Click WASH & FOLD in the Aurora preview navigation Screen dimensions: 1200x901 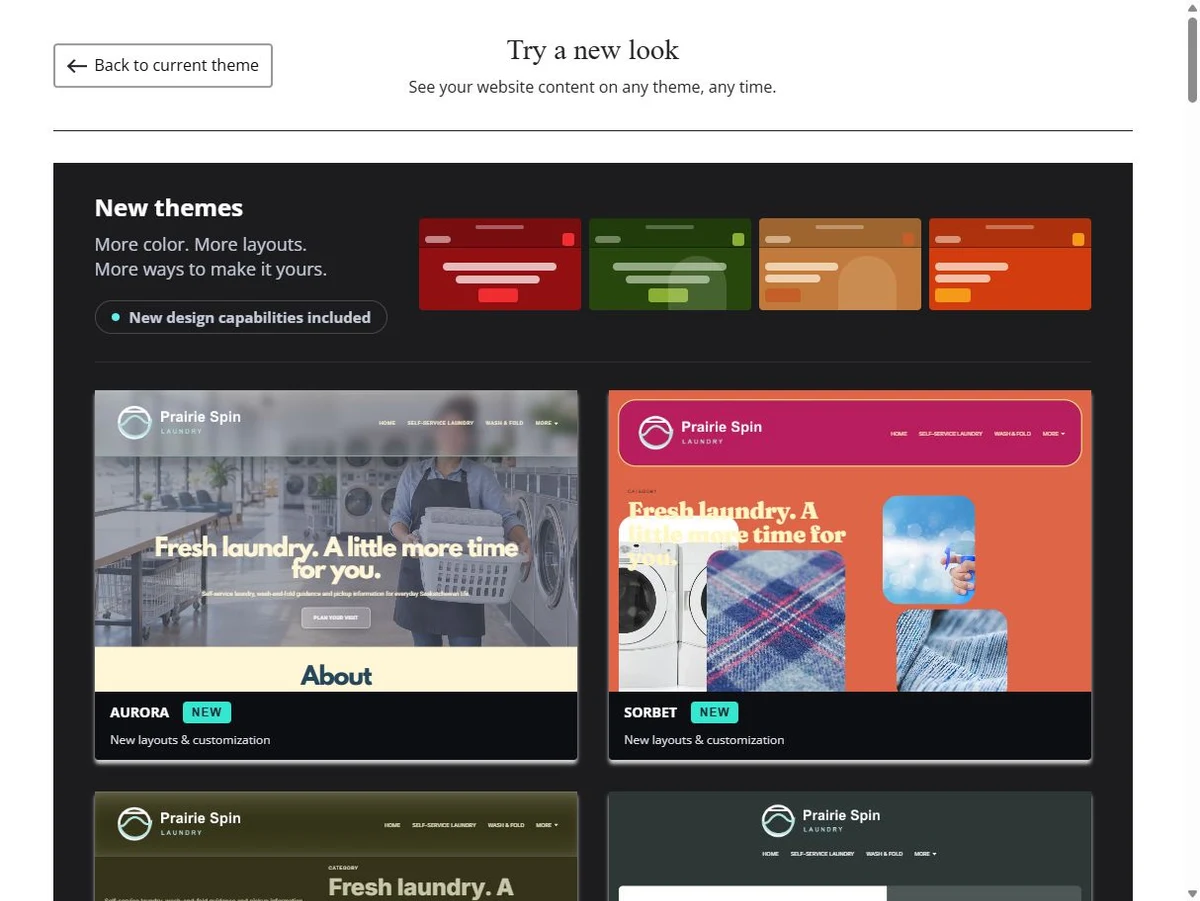504,423
